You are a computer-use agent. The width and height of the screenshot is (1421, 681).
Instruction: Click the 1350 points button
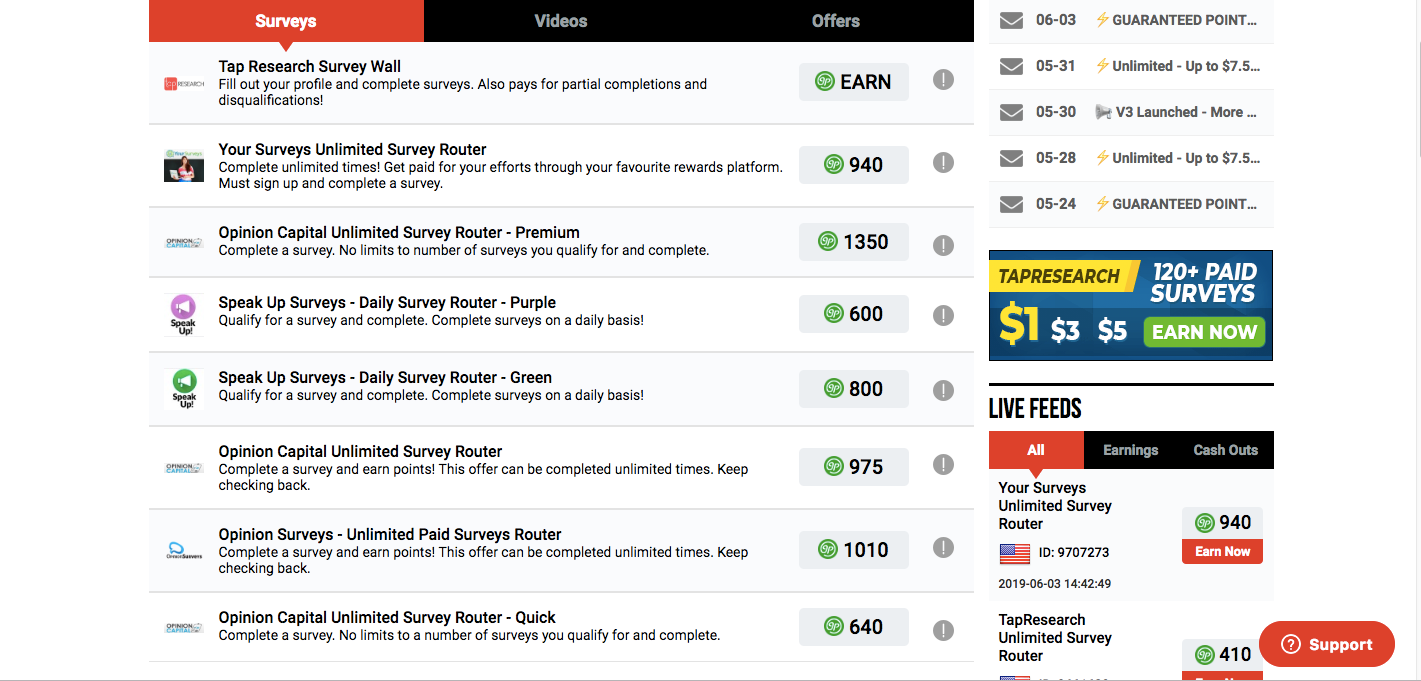pyautogui.click(x=854, y=242)
